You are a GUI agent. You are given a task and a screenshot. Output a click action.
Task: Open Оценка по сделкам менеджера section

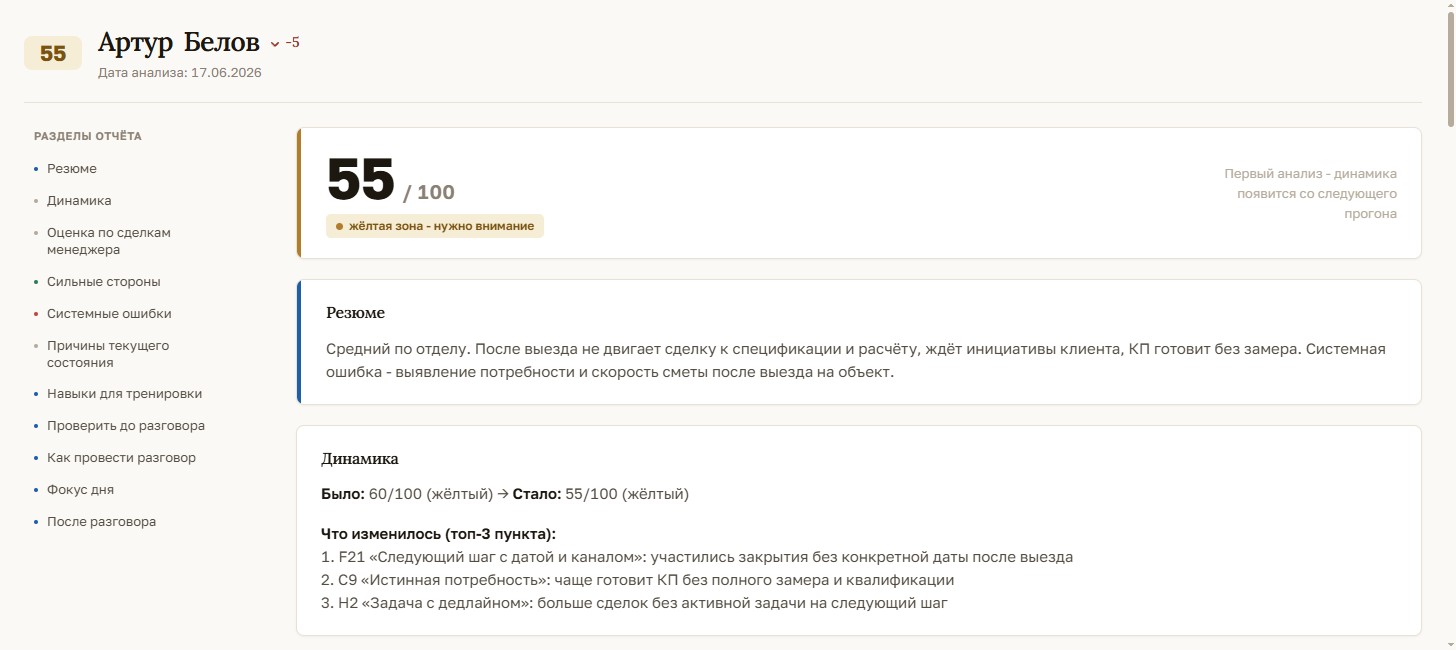coord(109,241)
